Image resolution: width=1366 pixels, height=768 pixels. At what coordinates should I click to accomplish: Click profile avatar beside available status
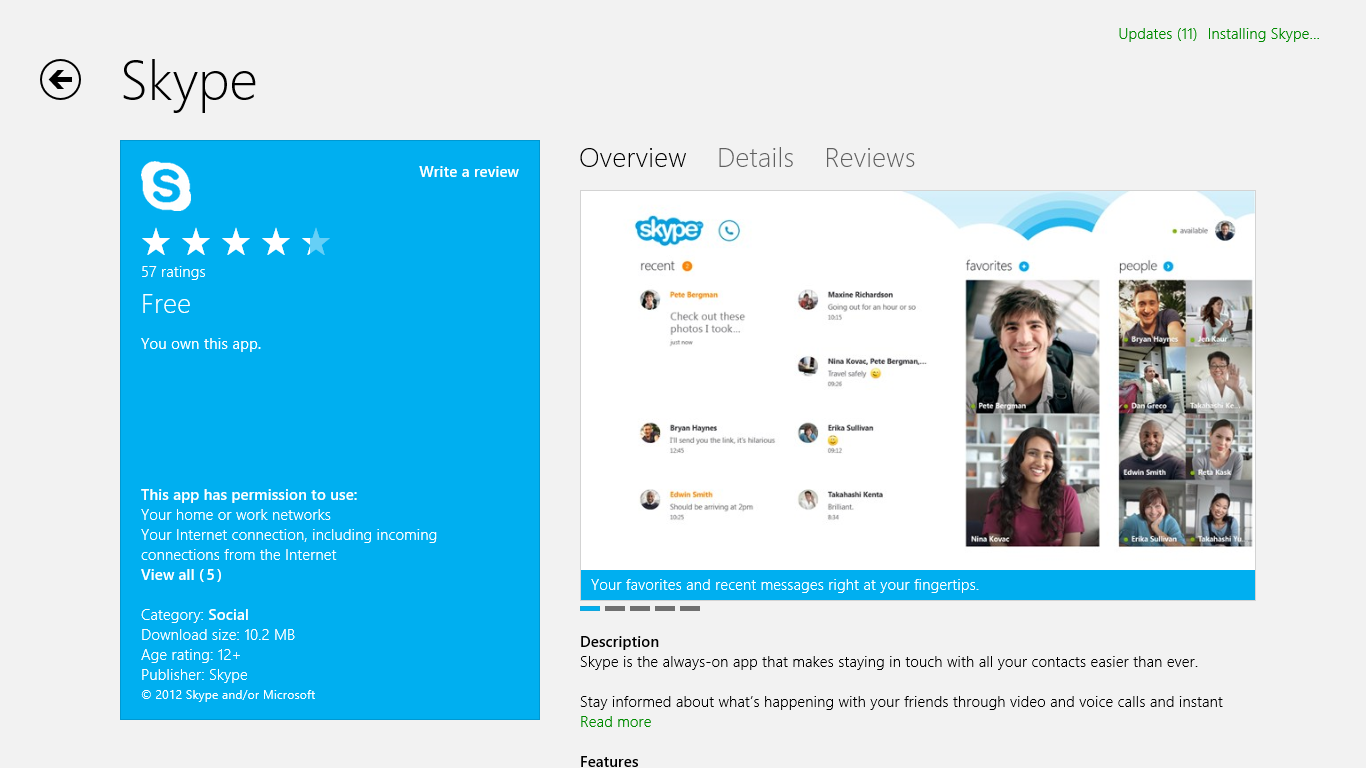(x=1225, y=231)
